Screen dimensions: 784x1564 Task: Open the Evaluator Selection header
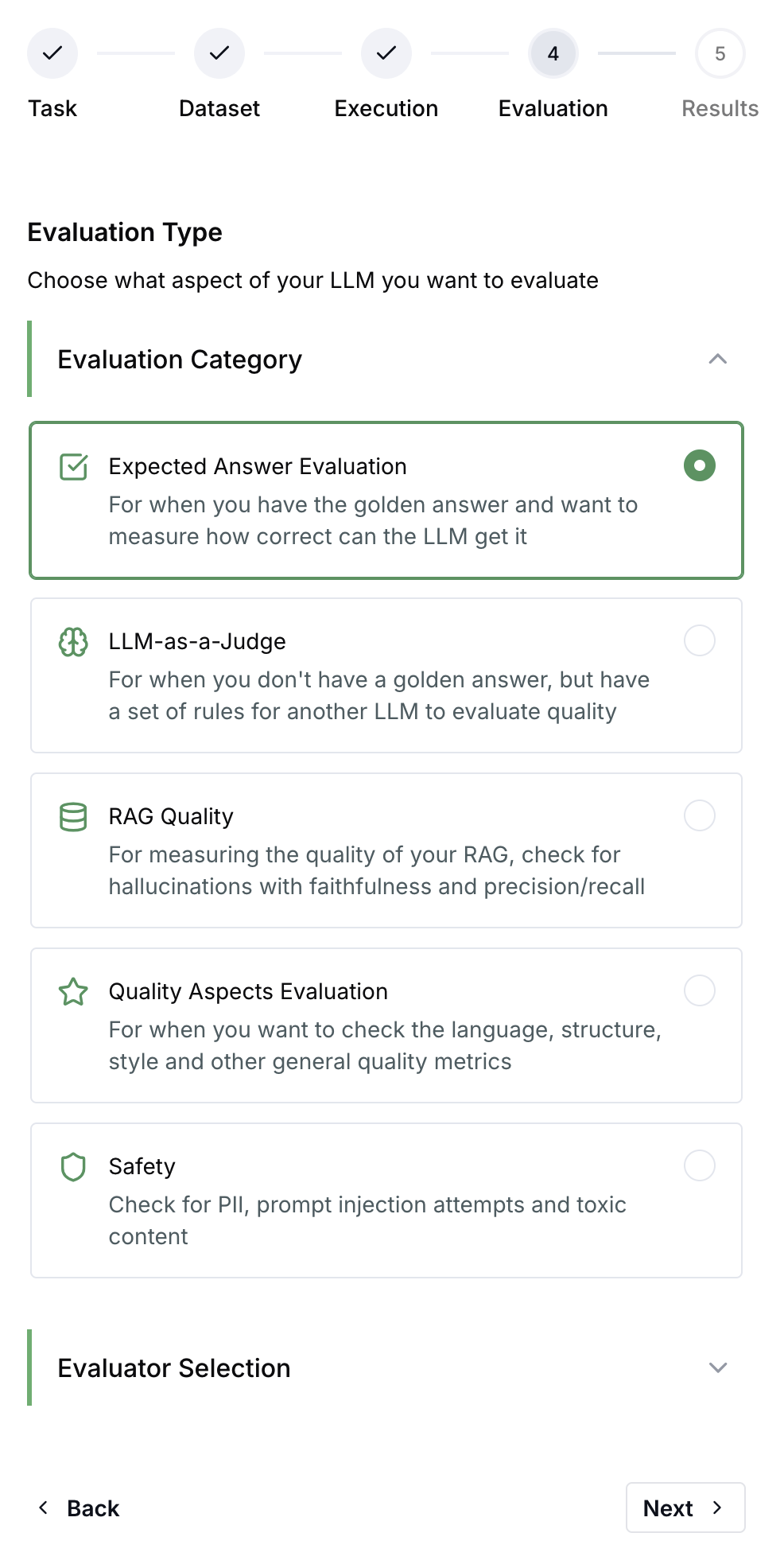click(386, 1368)
